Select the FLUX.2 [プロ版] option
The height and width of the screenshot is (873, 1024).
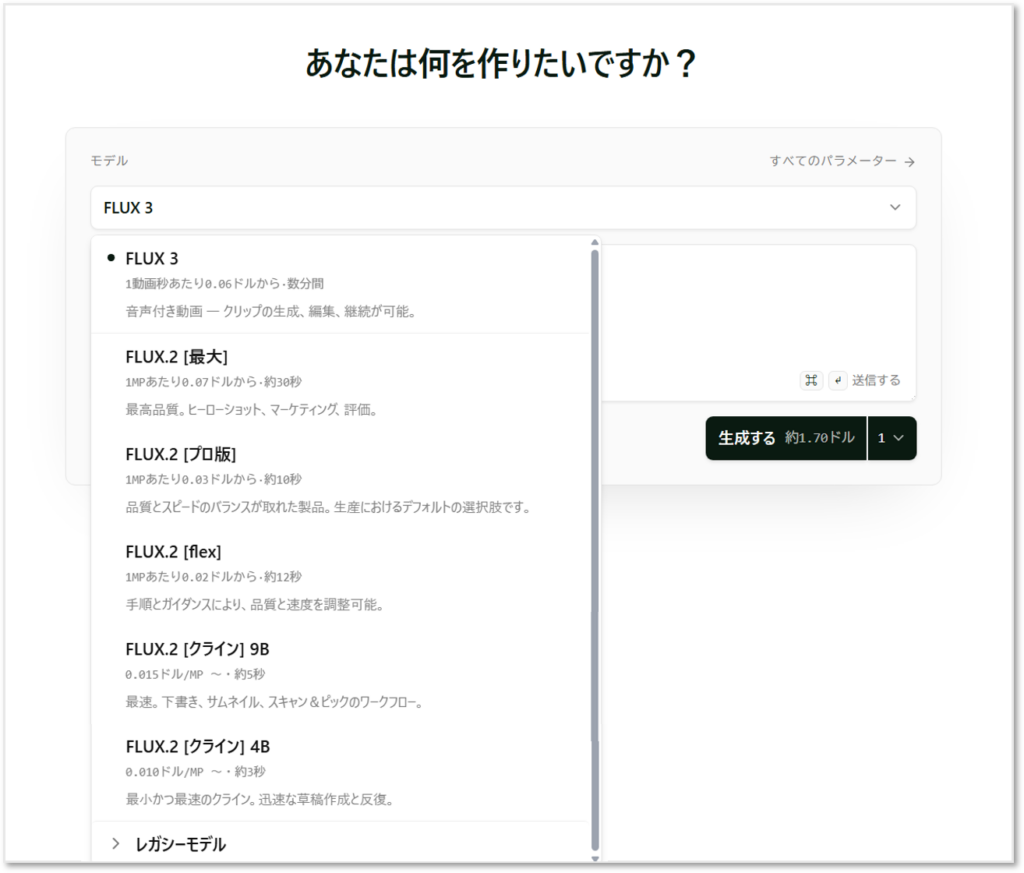[x=340, y=480]
